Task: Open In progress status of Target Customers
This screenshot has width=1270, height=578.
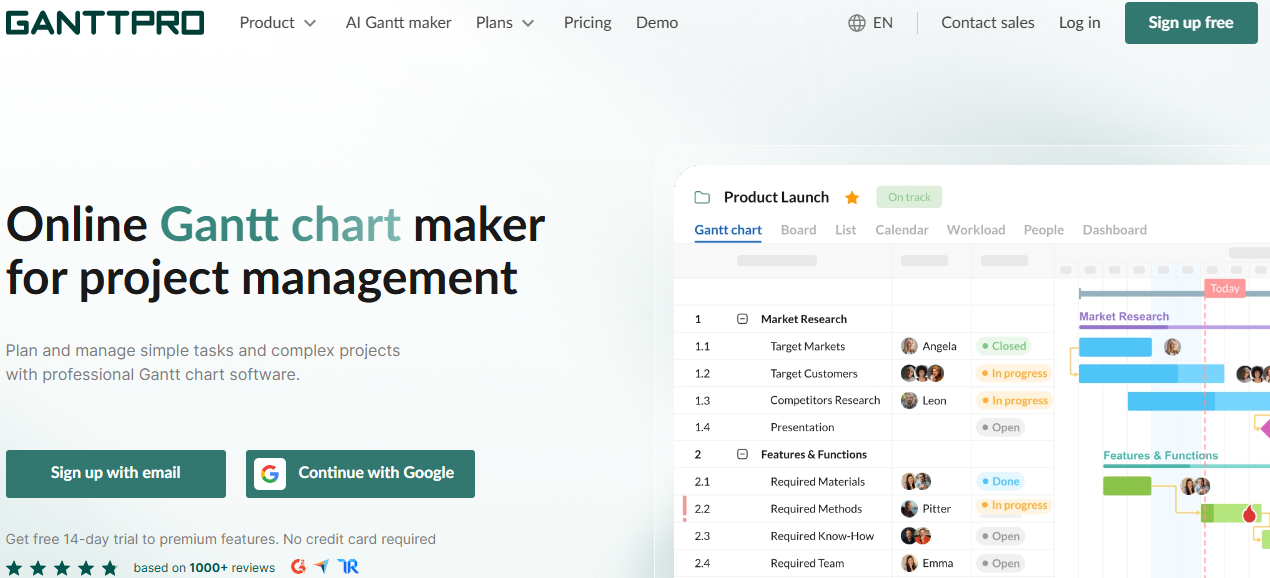Action: coord(1014,373)
